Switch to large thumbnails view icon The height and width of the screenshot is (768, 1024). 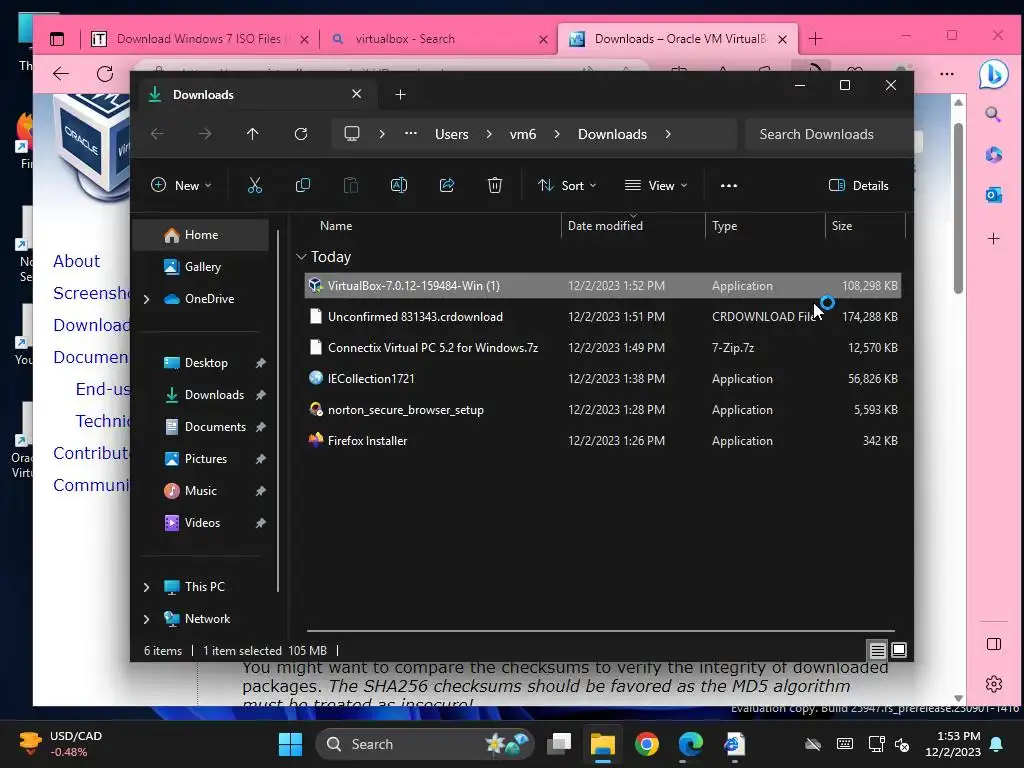click(899, 650)
